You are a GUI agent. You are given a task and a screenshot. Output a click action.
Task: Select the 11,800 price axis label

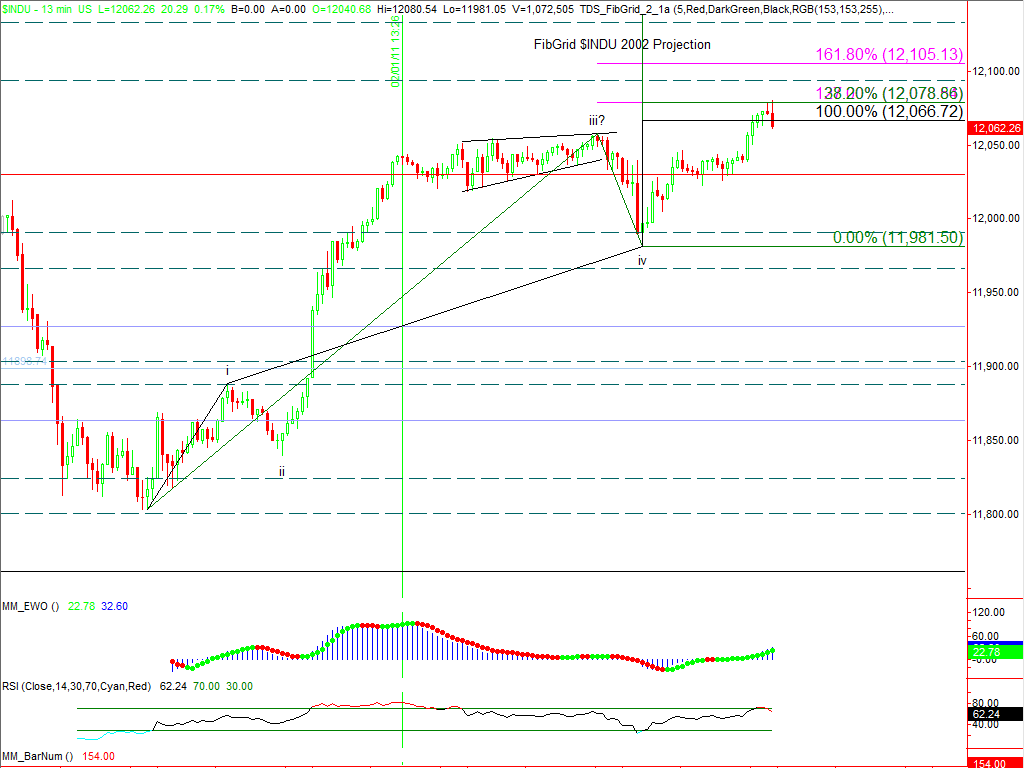click(x=995, y=514)
